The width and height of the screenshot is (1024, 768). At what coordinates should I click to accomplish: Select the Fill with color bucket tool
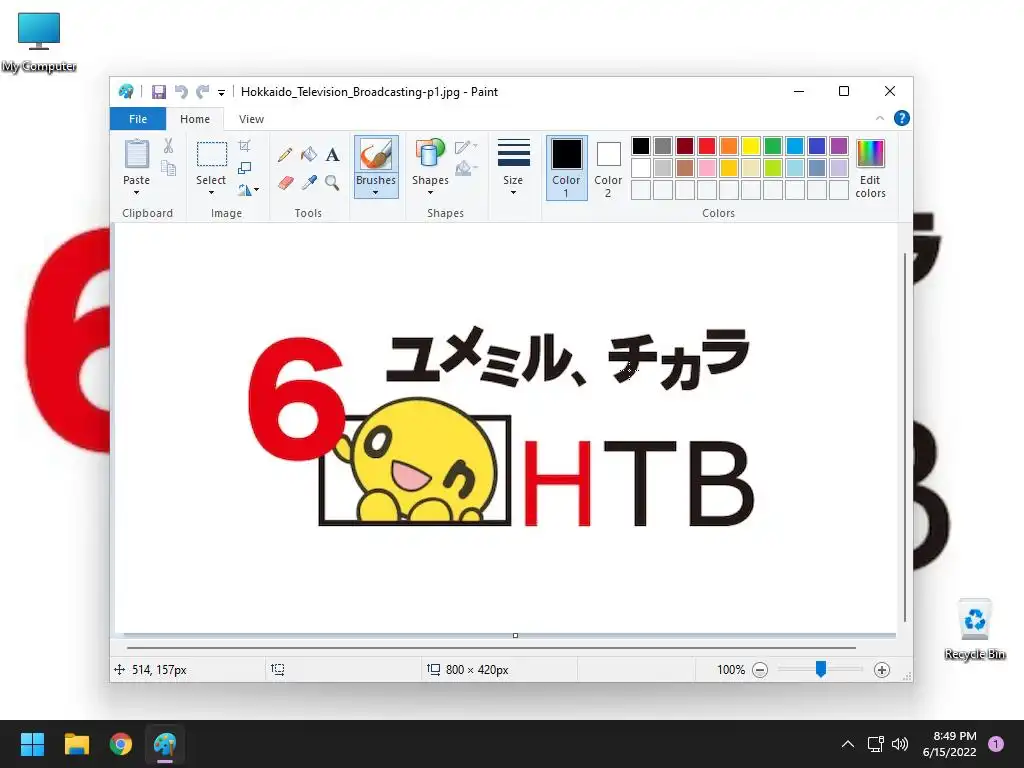coord(309,155)
